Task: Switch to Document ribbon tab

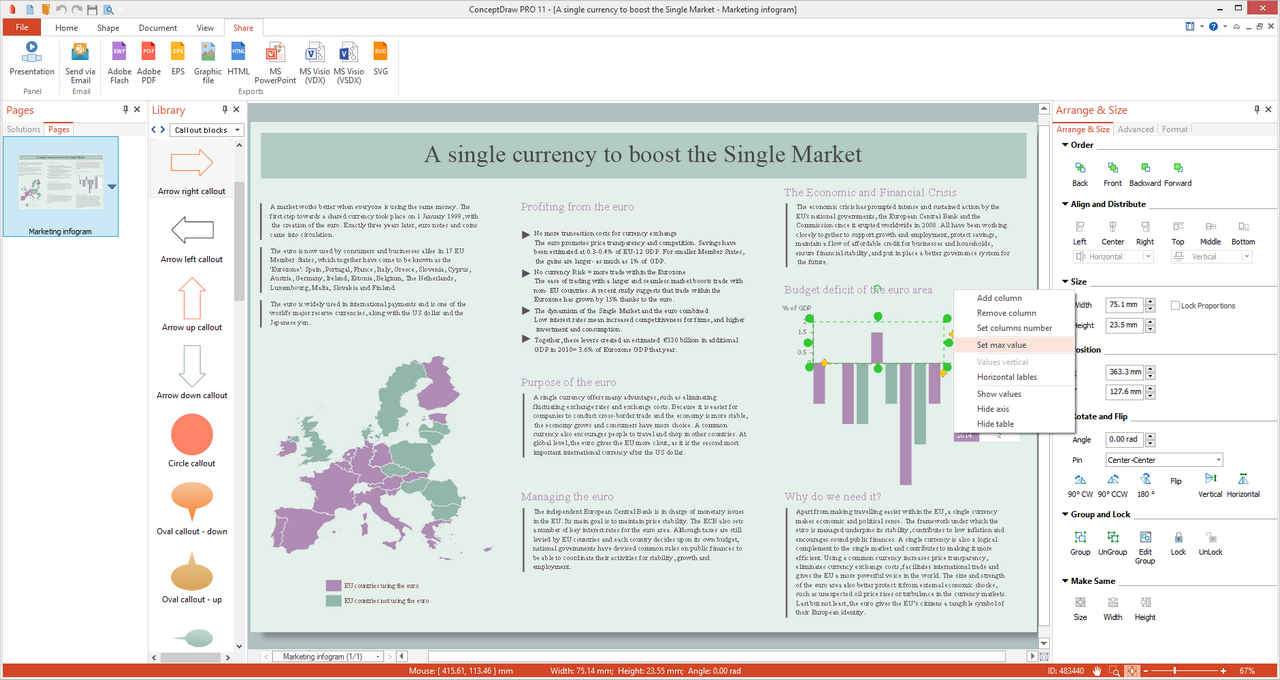Action: coord(158,28)
